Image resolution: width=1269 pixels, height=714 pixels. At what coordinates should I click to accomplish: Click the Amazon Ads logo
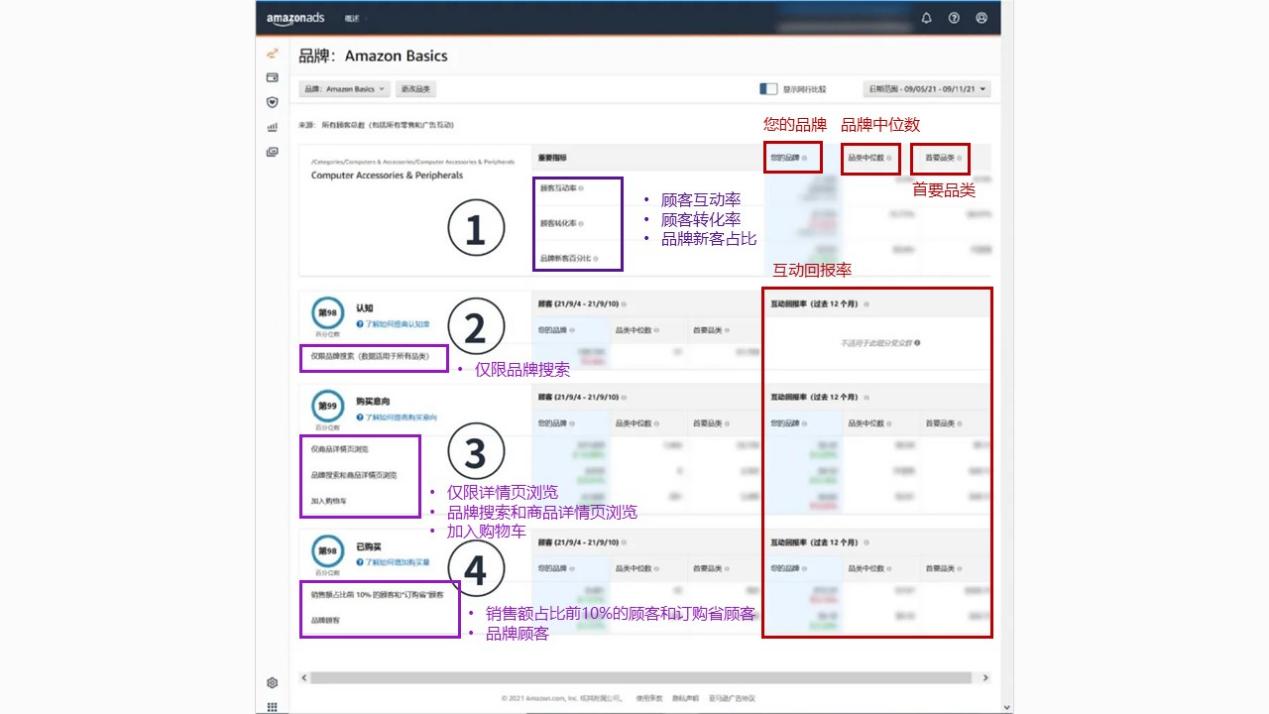pyautogui.click(x=295, y=18)
